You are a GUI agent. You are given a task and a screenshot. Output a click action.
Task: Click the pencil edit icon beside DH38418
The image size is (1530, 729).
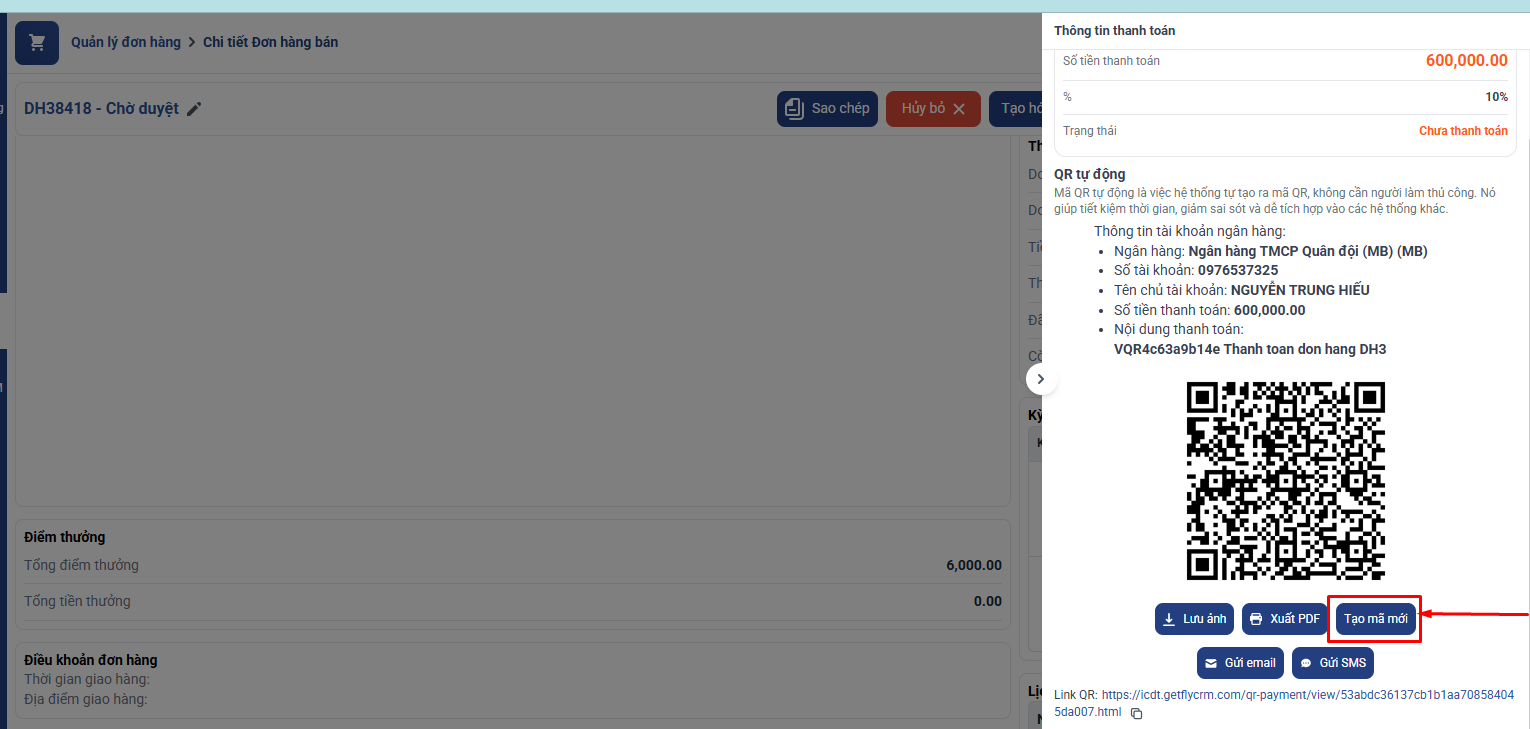click(x=194, y=109)
